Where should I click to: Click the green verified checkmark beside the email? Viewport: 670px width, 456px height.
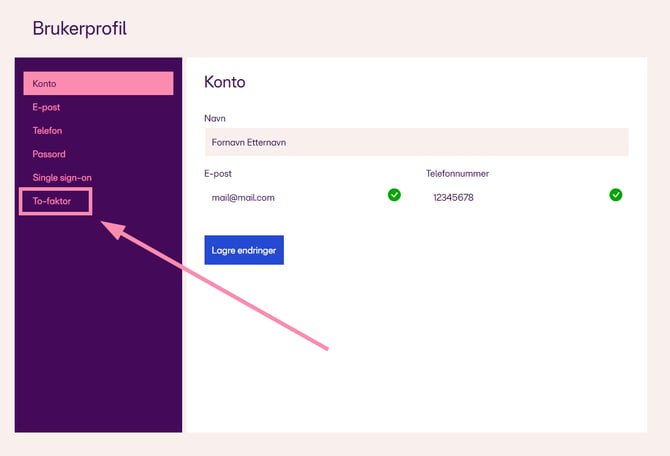pyautogui.click(x=394, y=195)
